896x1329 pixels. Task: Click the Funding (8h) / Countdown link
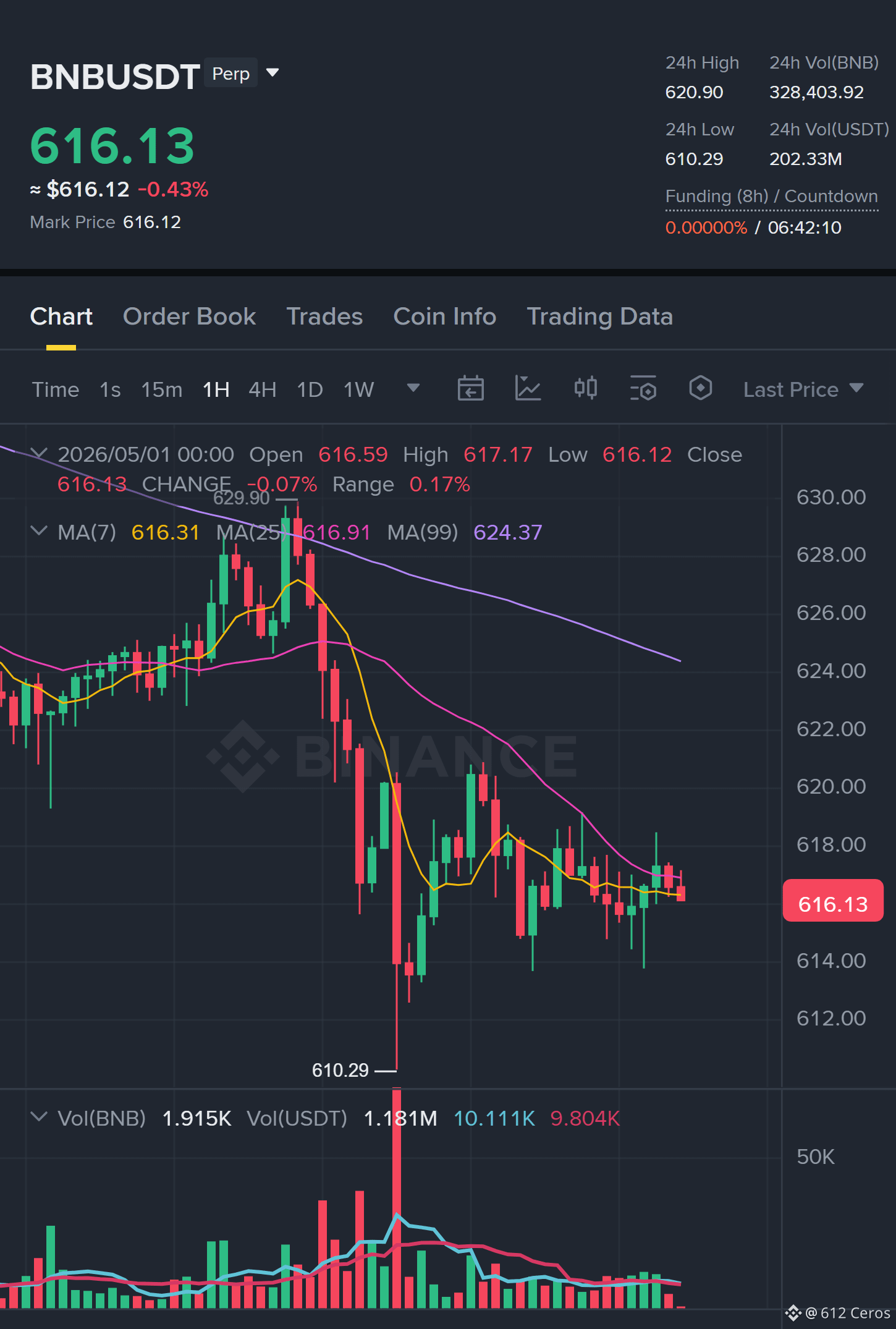[771, 197]
